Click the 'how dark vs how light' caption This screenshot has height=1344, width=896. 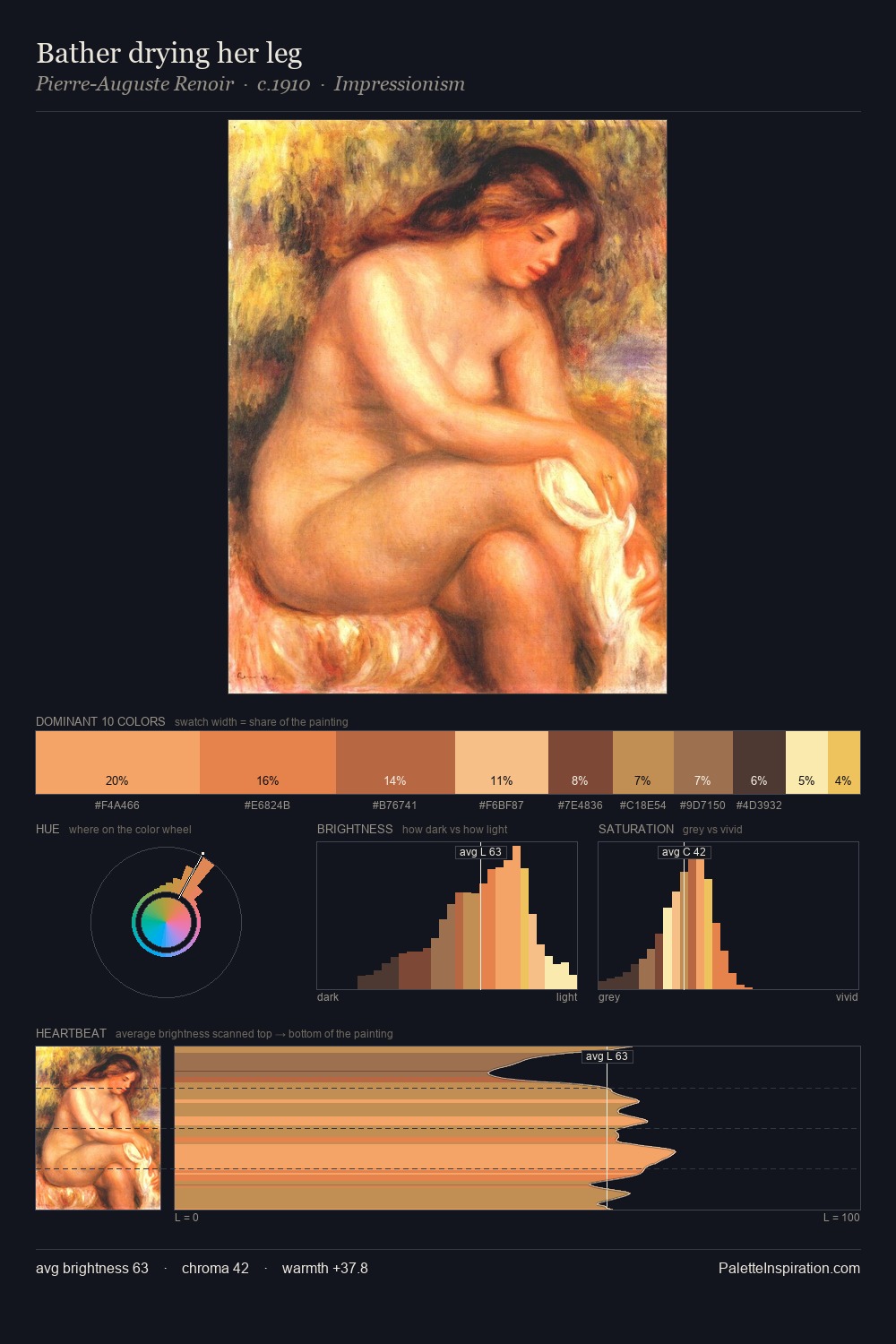pos(454,830)
